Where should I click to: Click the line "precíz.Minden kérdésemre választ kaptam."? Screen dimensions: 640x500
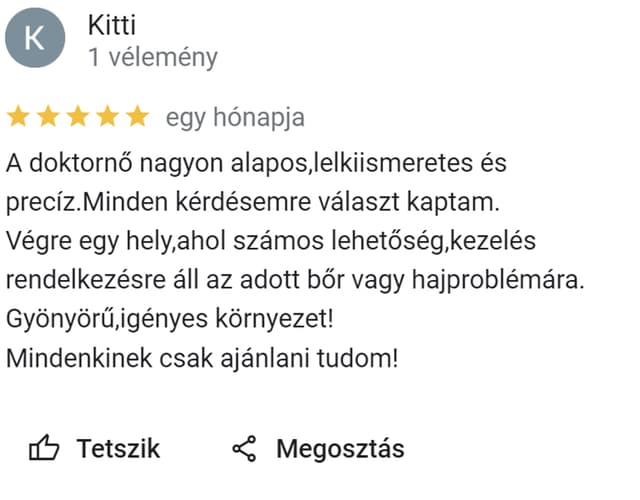tap(253, 202)
